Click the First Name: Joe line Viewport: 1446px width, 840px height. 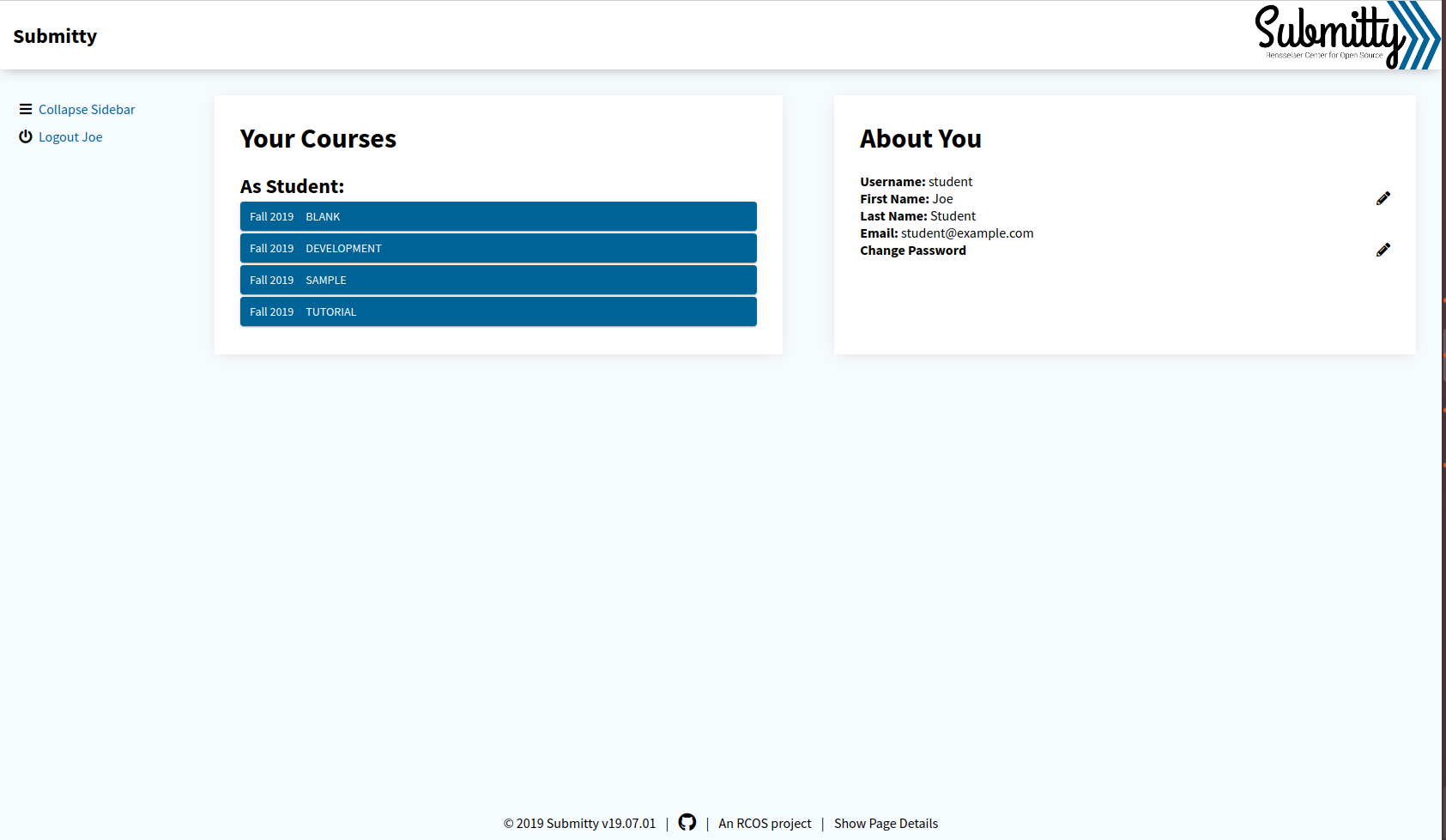point(906,199)
